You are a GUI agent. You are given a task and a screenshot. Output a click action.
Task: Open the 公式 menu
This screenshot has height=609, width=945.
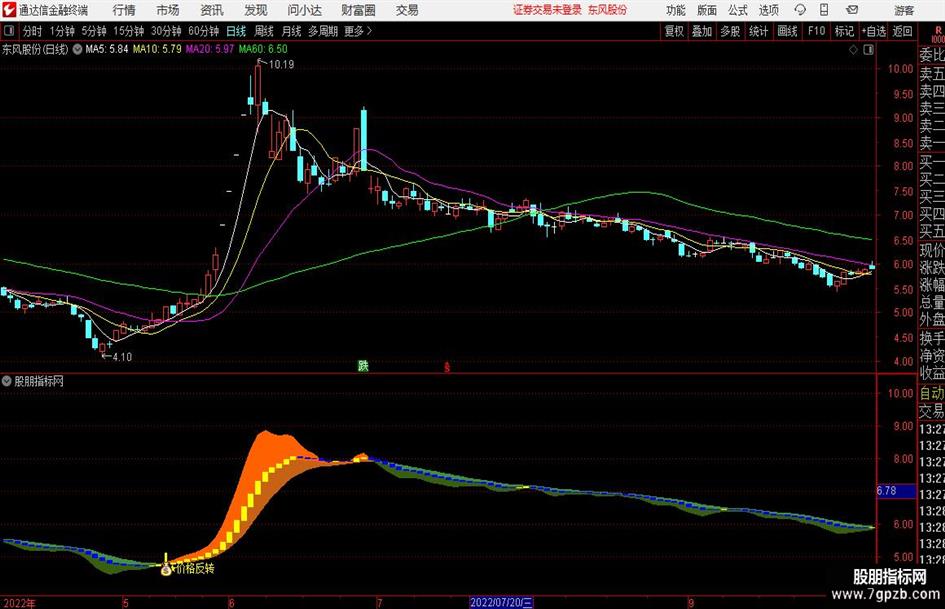pyautogui.click(x=737, y=10)
